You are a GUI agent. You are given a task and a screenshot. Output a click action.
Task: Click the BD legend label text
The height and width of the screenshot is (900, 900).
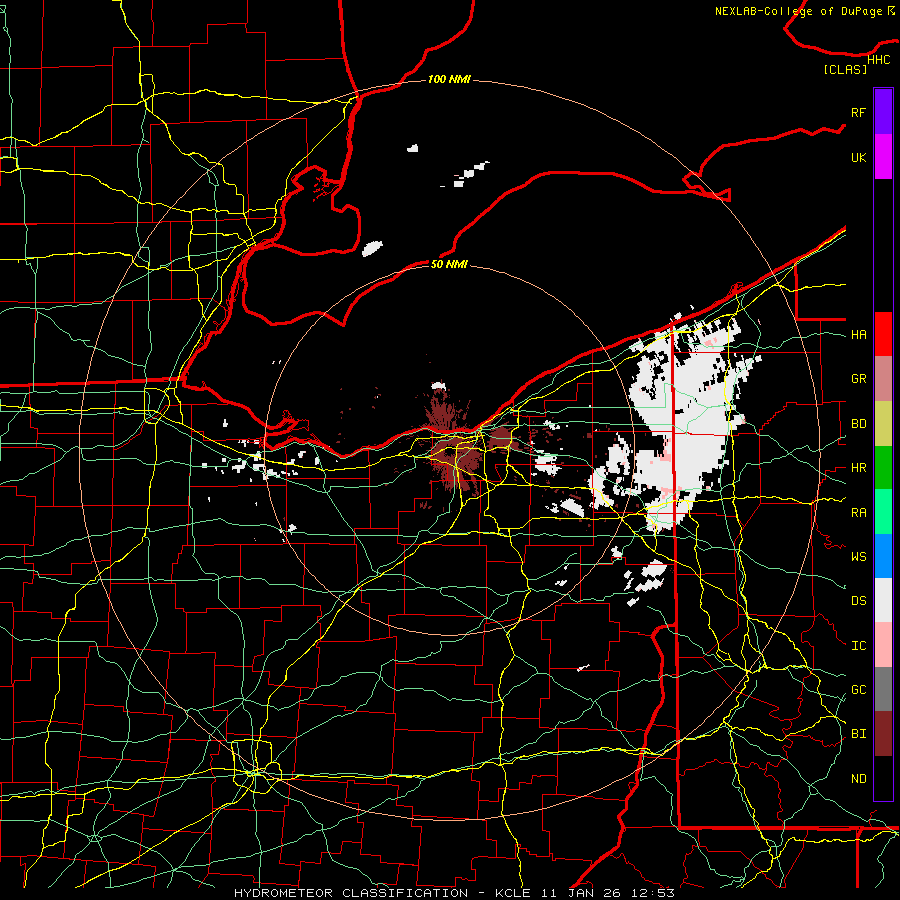(x=858, y=424)
